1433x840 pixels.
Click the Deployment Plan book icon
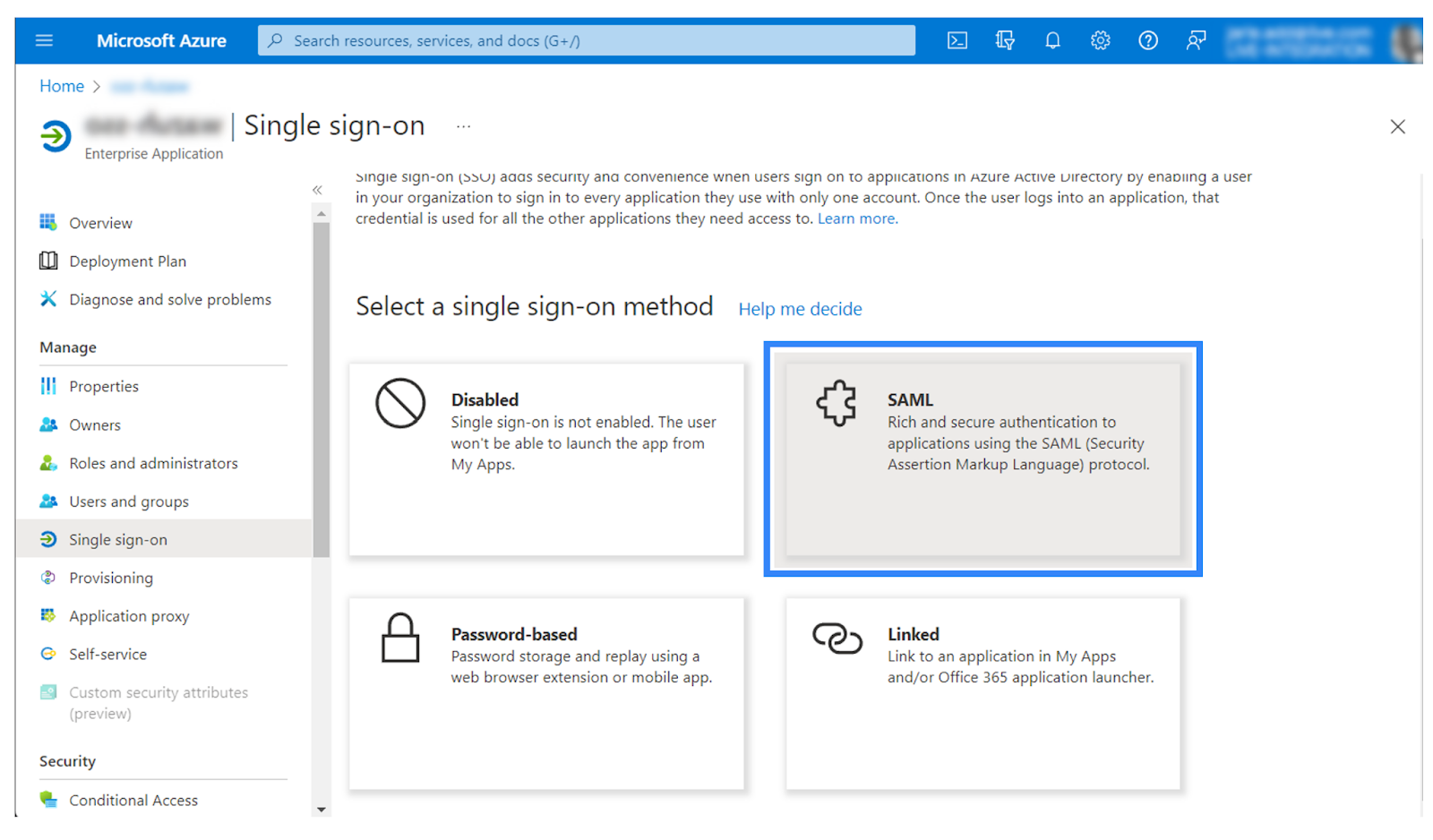(x=48, y=261)
